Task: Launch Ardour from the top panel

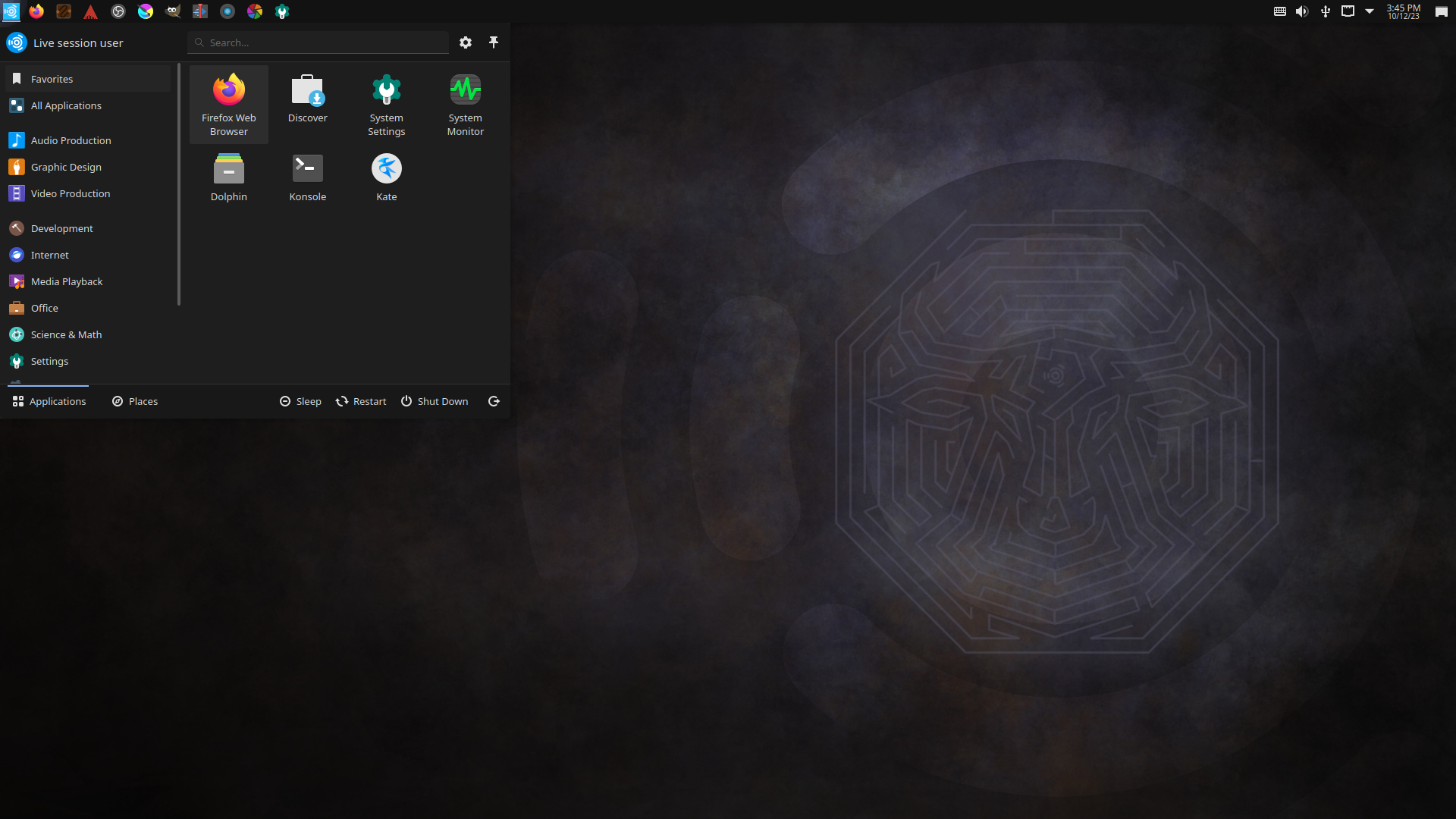Action: pos(91,11)
